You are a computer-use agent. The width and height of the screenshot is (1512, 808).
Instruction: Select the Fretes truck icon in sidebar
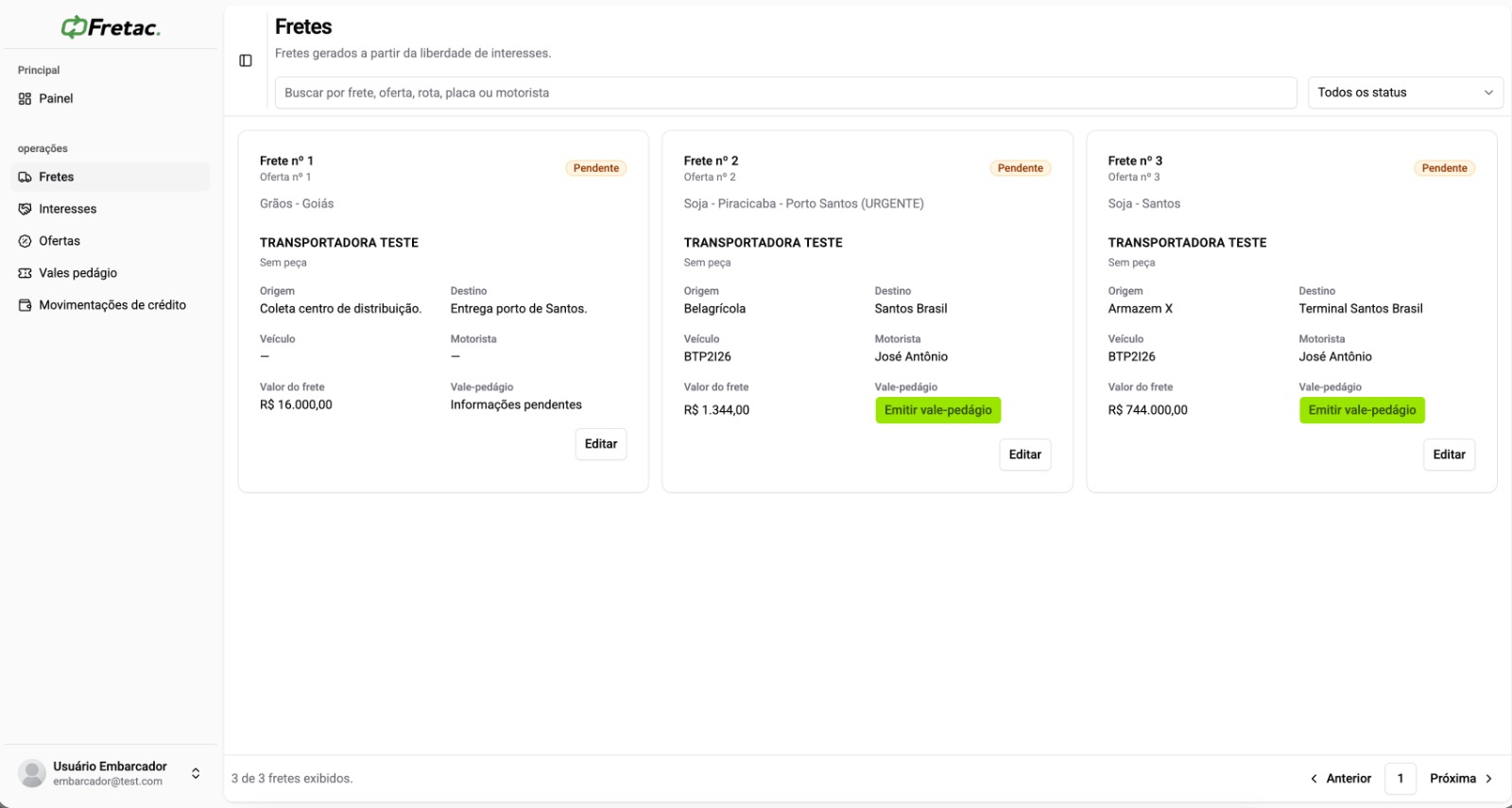pos(25,177)
